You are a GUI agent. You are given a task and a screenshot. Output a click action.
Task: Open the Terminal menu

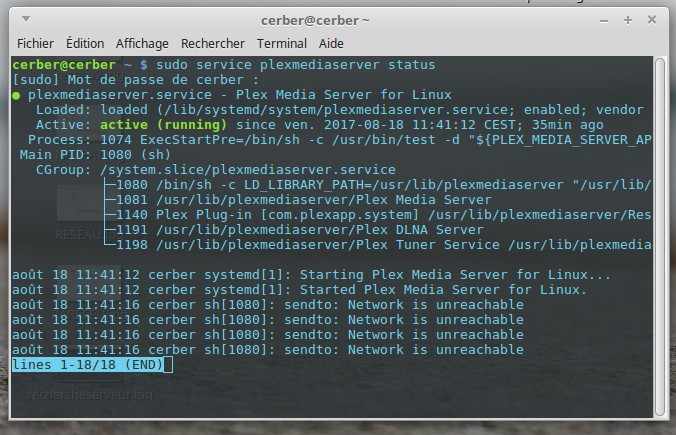pos(282,44)
